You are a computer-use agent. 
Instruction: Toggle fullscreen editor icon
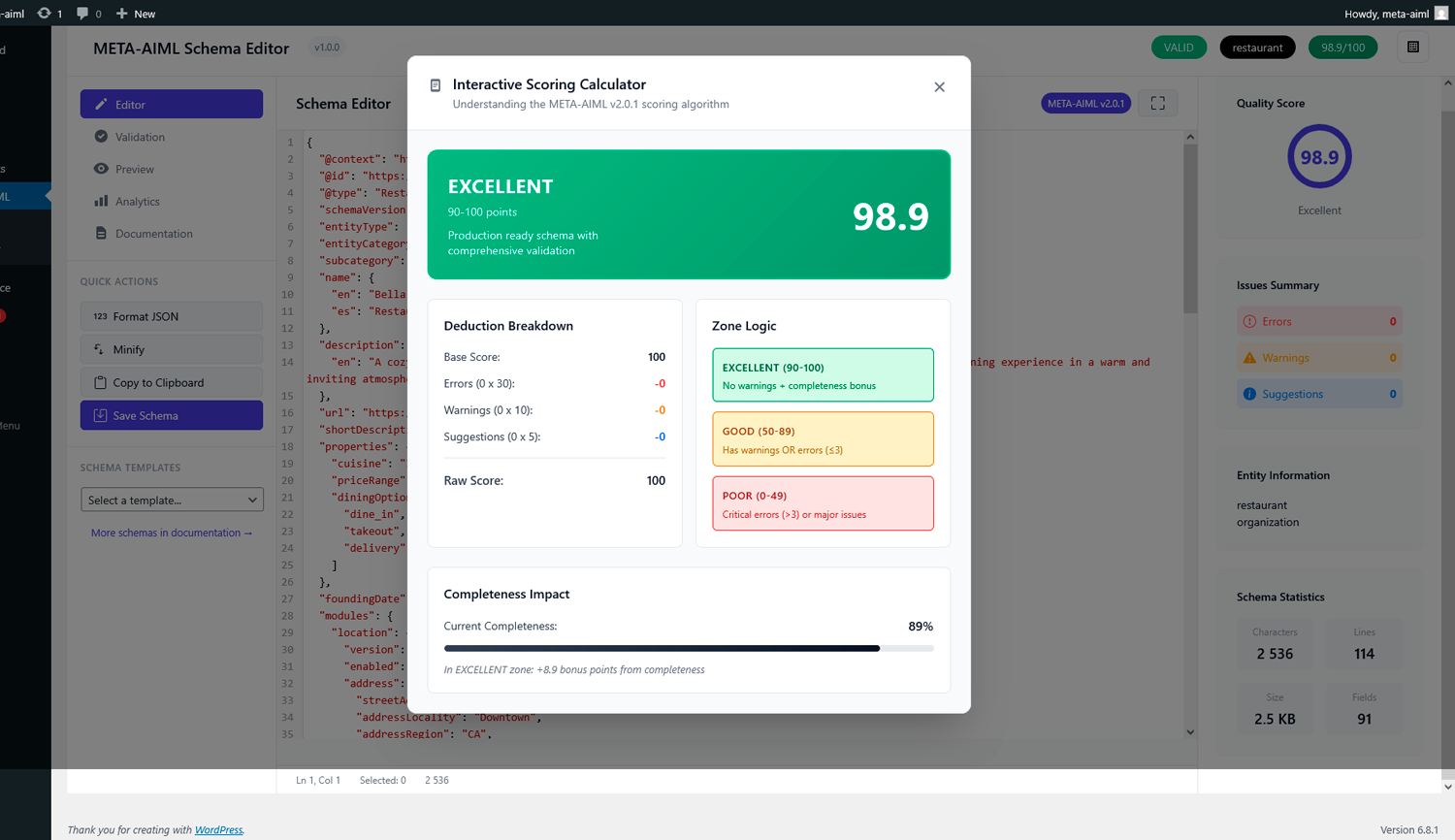point(1158,103)
